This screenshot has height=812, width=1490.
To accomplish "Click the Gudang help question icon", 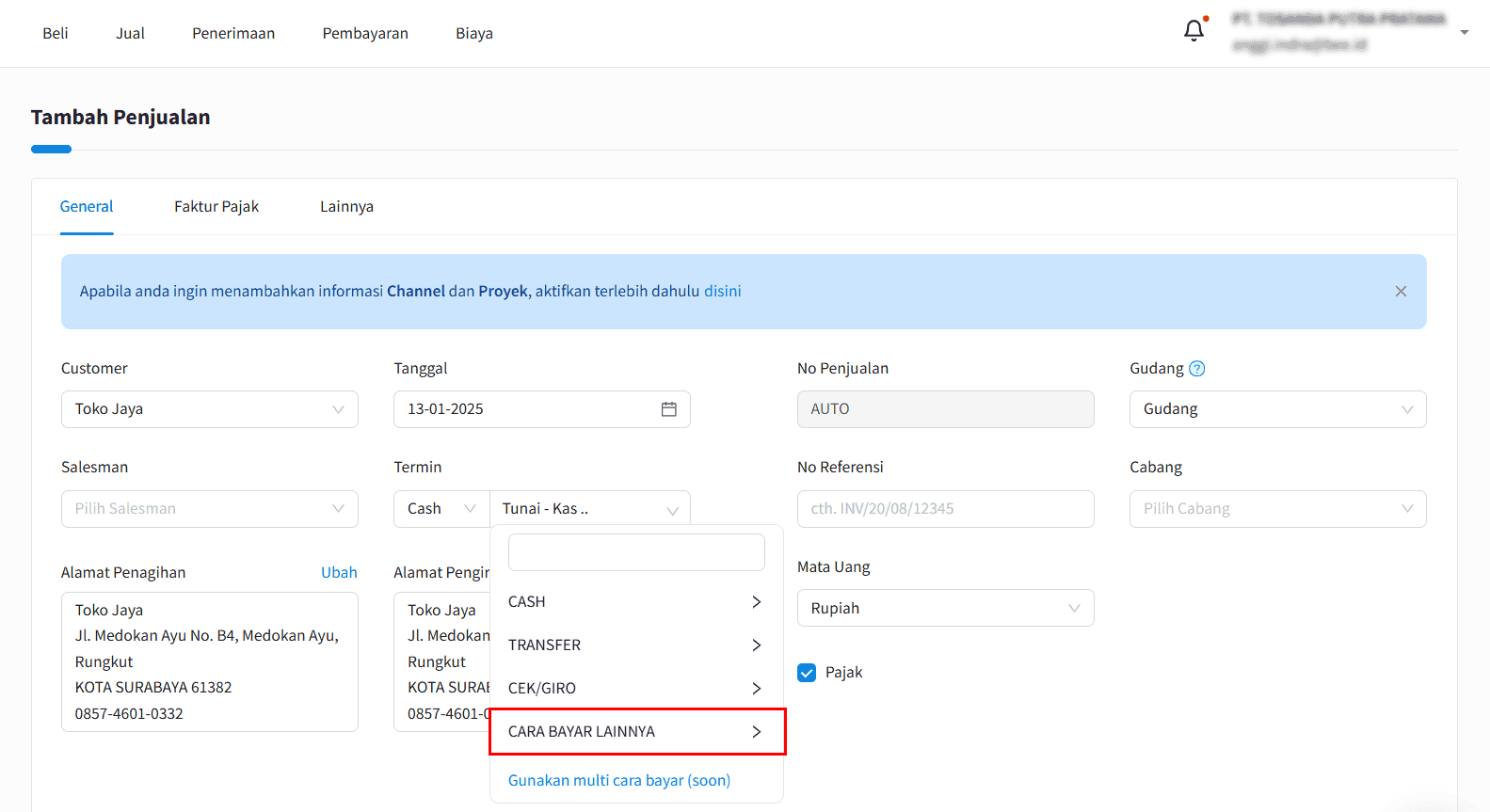I will point(1196,369).
